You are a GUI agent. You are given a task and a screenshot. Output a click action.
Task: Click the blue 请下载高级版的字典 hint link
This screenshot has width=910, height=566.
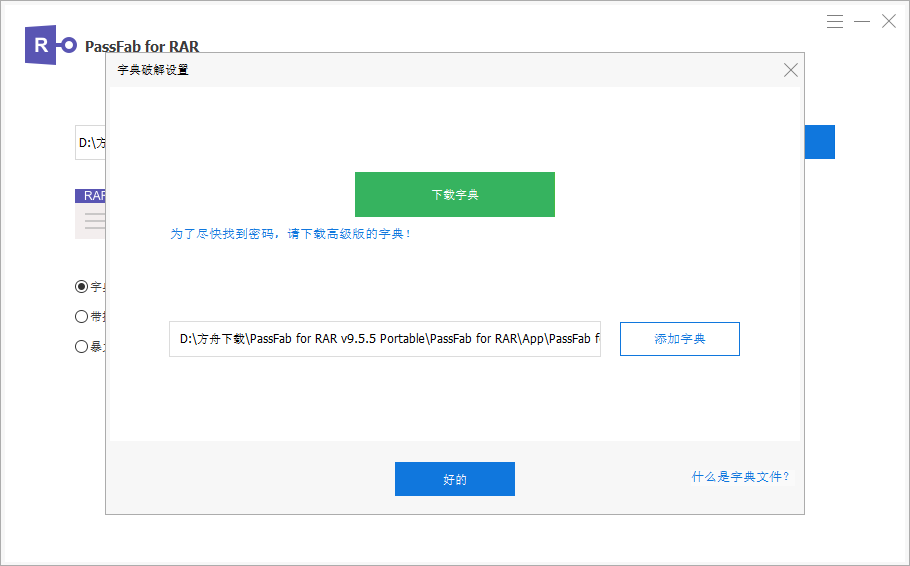[x=291, y=234]
